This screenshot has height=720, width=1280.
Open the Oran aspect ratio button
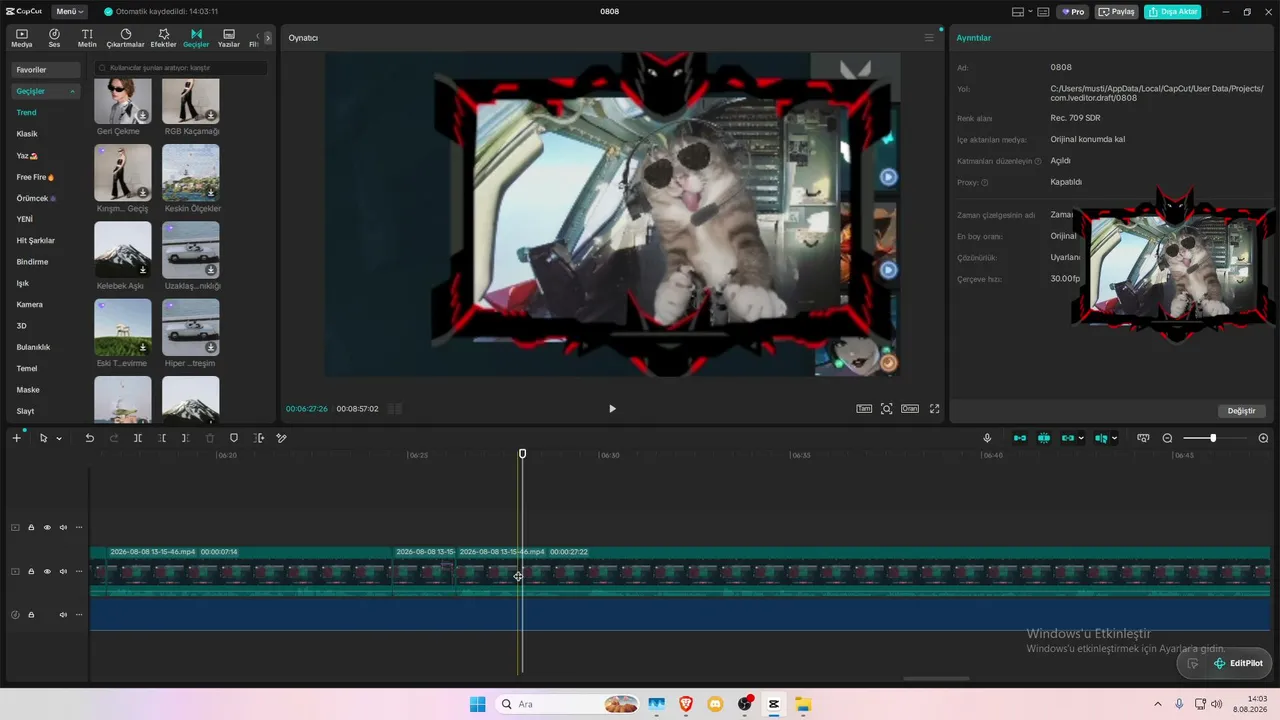point(910,409)
